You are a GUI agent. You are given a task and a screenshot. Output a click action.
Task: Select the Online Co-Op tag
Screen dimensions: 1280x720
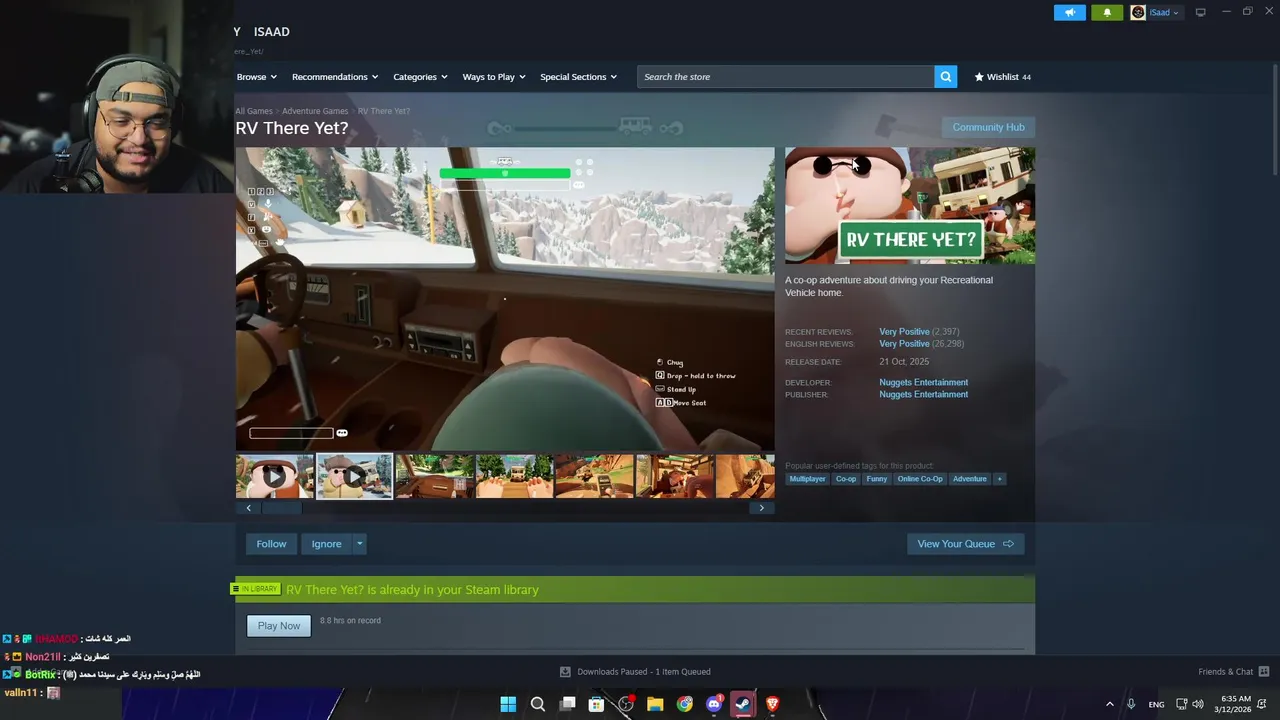click(920, 479)
